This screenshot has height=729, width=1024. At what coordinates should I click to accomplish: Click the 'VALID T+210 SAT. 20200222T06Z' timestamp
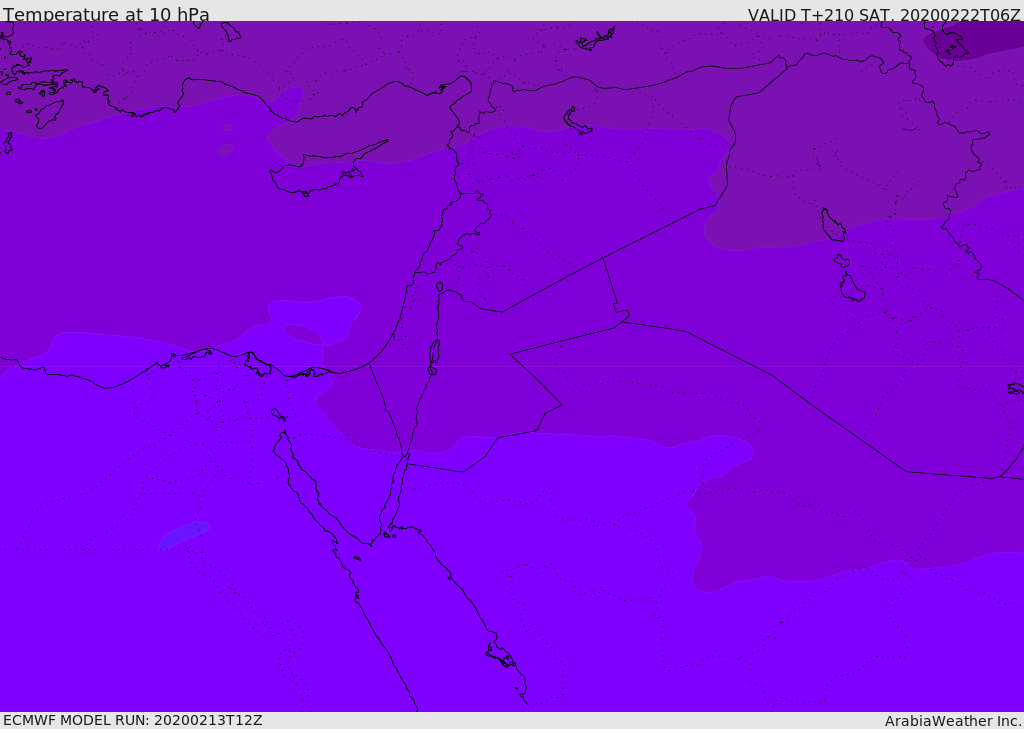tap(884, 14)
